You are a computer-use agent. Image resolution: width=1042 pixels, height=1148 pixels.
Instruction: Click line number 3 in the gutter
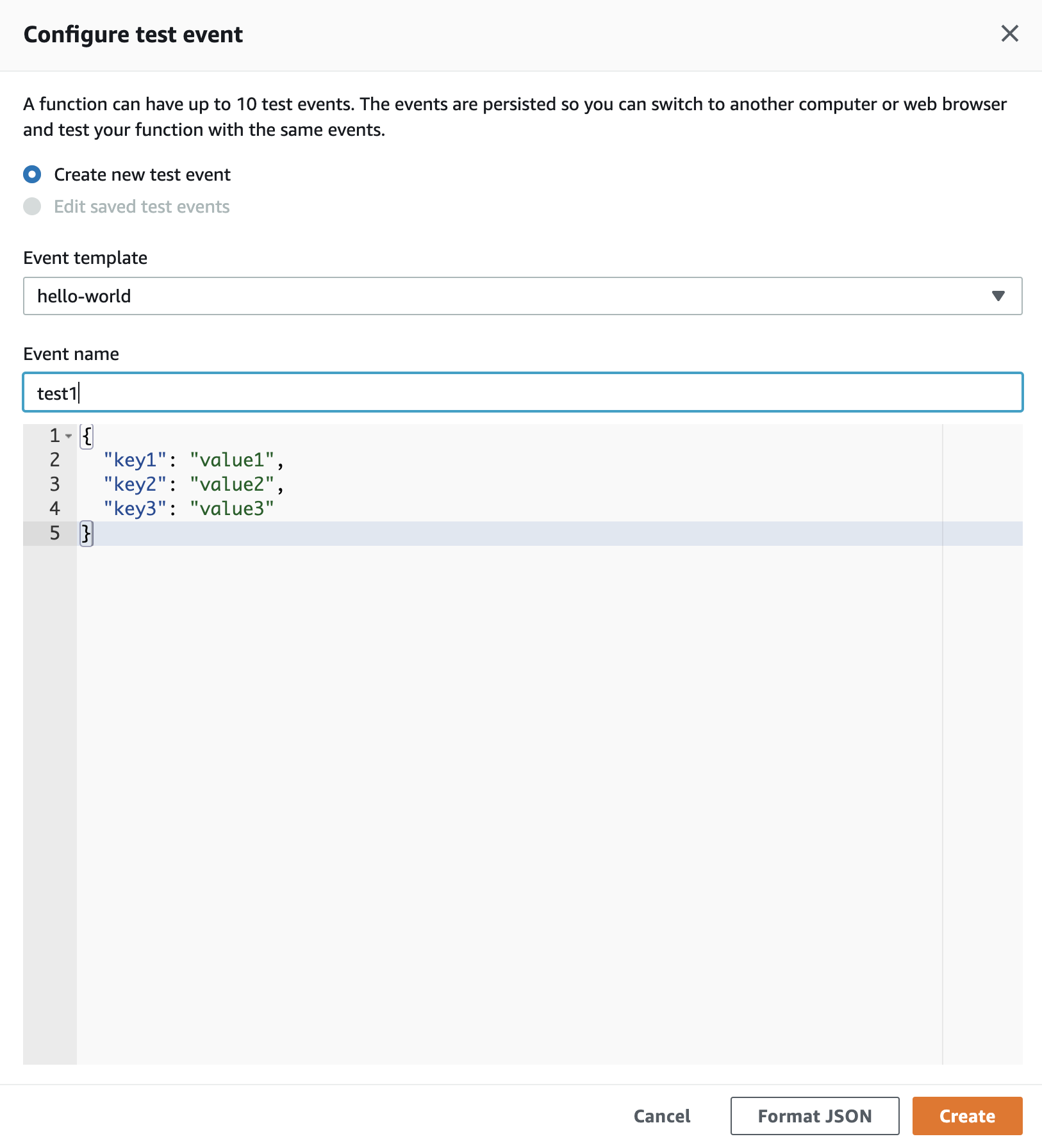click(x=55, y=484)
